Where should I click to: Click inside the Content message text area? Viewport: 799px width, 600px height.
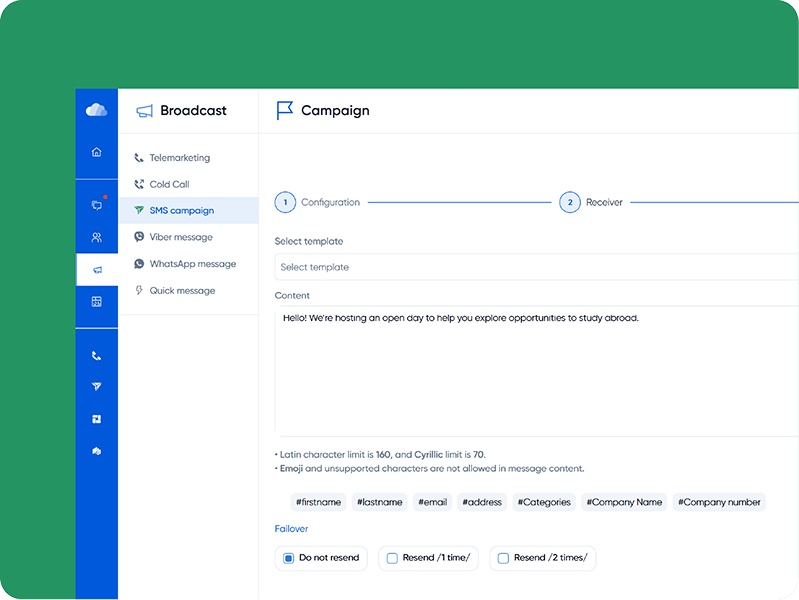click(537, 371)
